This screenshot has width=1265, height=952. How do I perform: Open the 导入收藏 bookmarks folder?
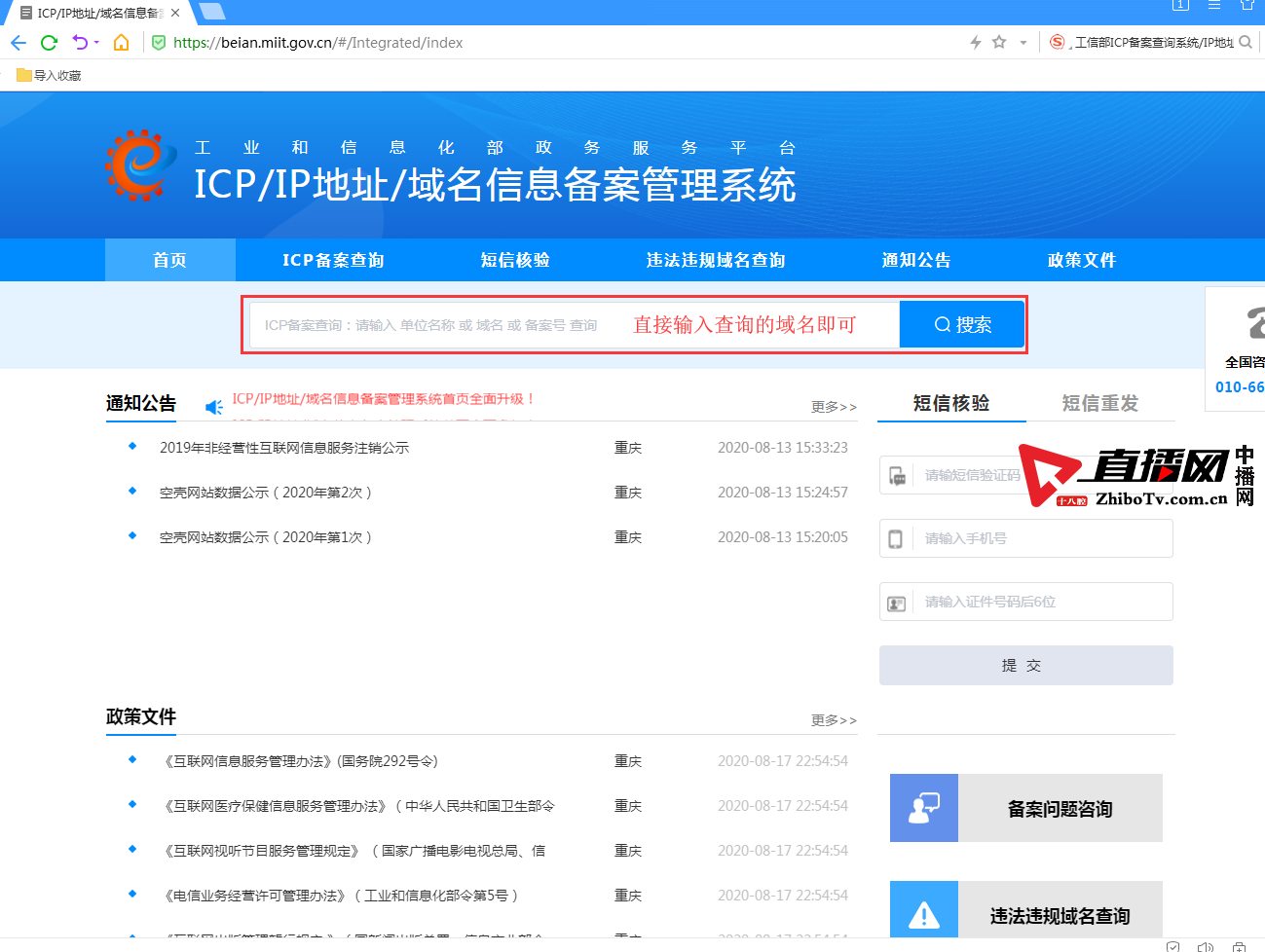pos(49,75)
